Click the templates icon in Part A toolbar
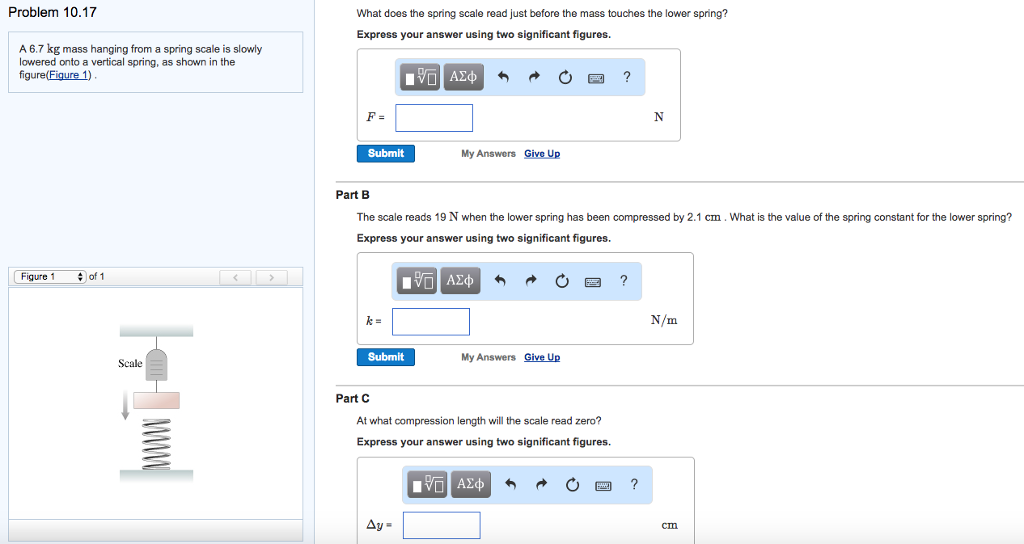Viewport: 1024px width, 544px height. 421,78
